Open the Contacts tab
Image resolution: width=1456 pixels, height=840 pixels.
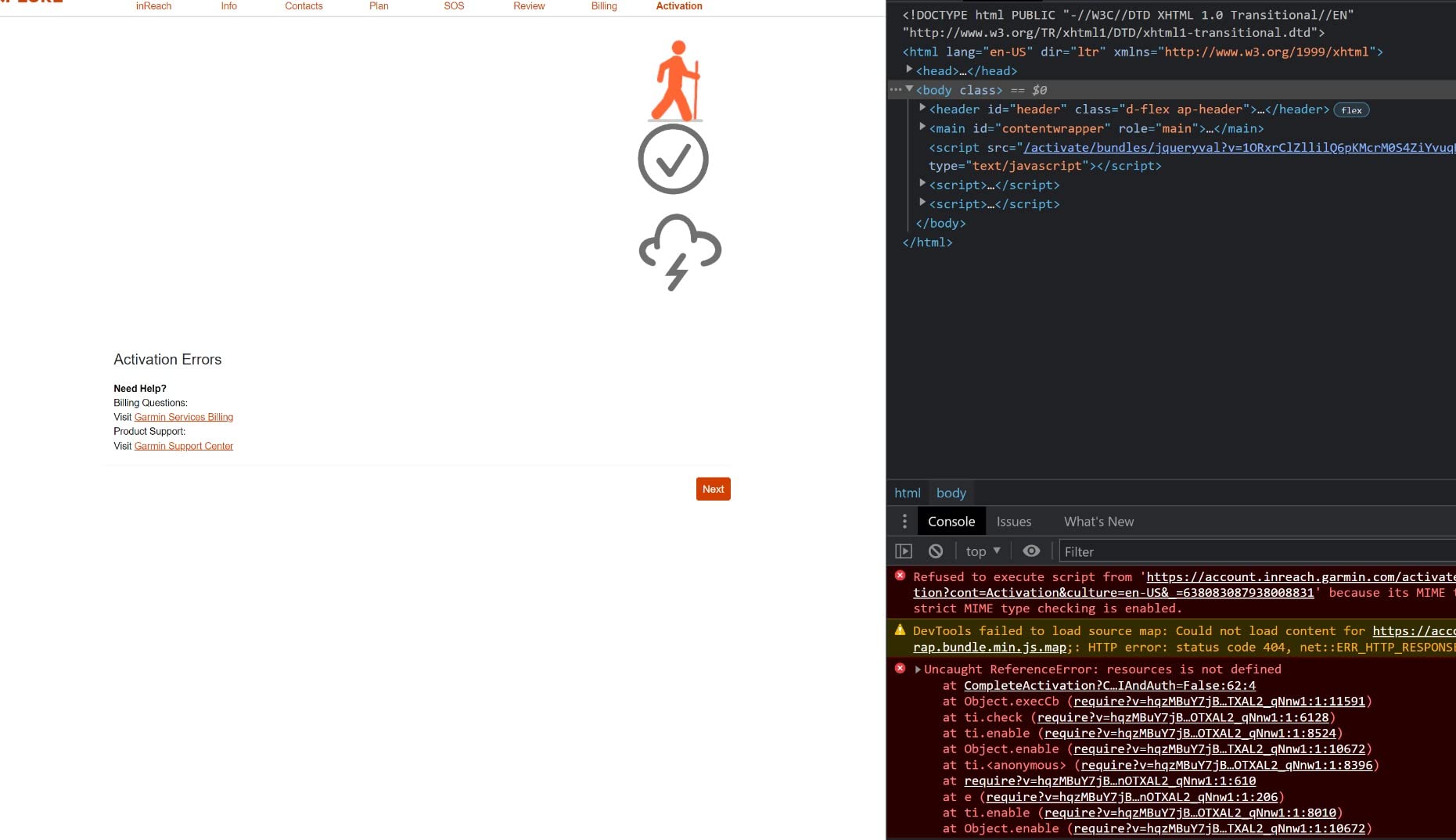tap(304, 6)
